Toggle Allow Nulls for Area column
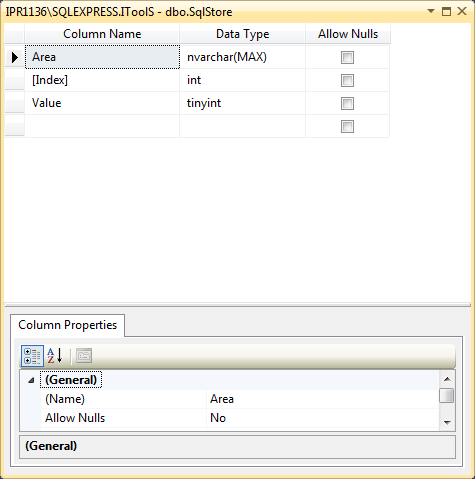This screenshot has width=475, height=479. 347,58
